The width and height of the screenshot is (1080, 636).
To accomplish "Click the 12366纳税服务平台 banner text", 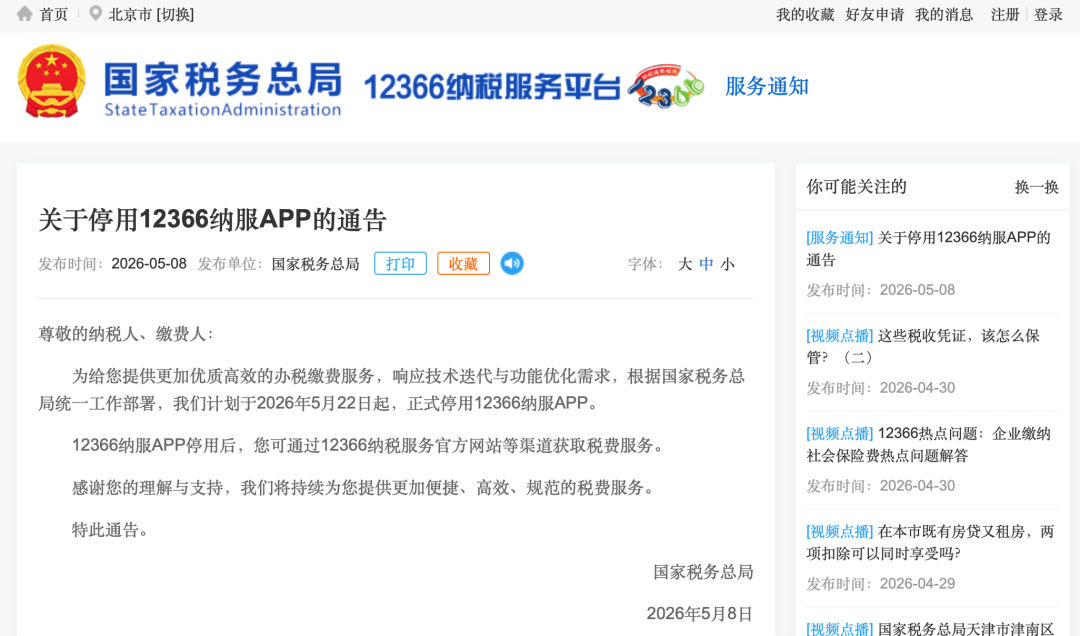I will click(492, 88).
